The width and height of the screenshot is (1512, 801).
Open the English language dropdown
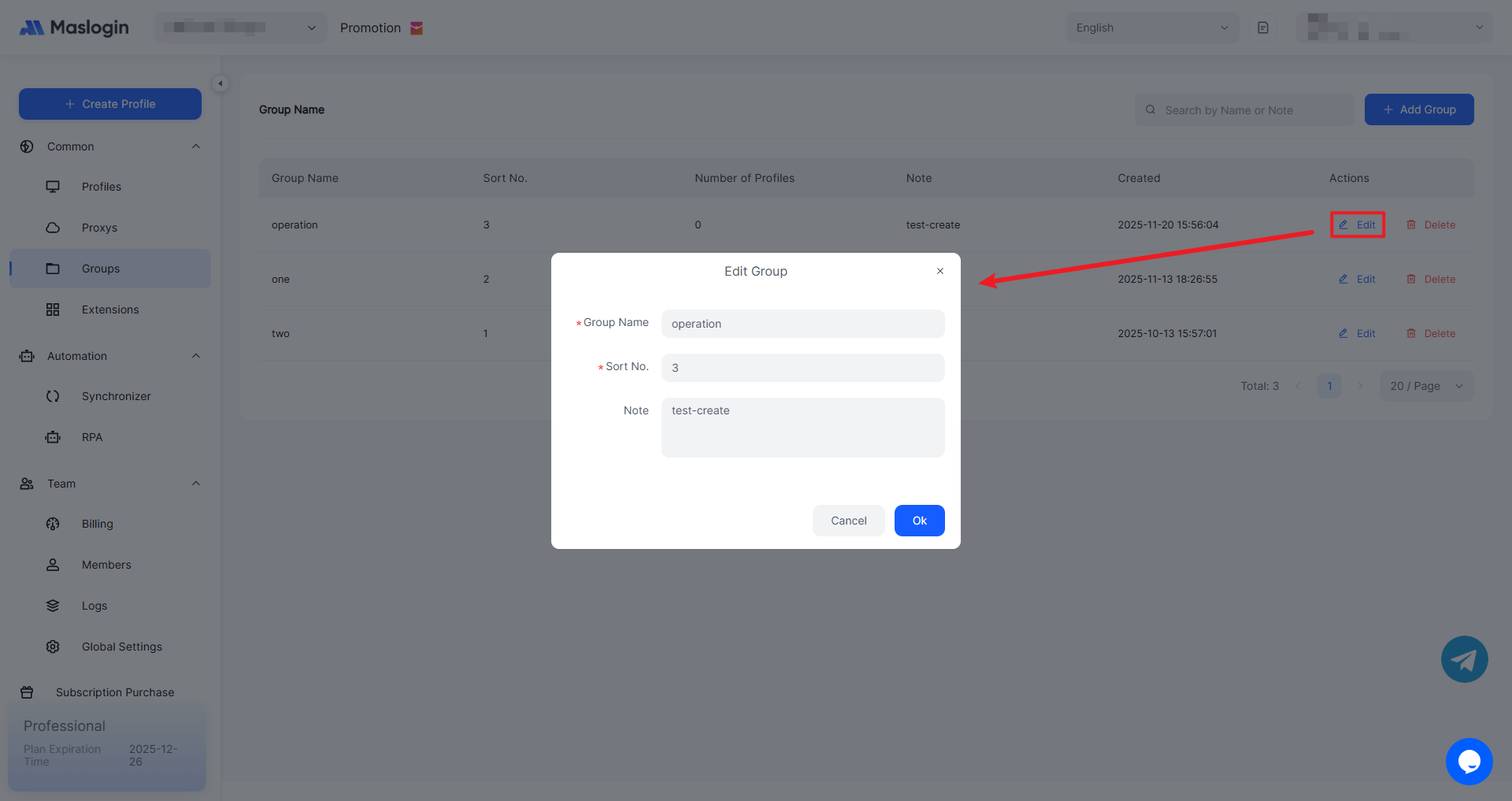point(1151,28)
